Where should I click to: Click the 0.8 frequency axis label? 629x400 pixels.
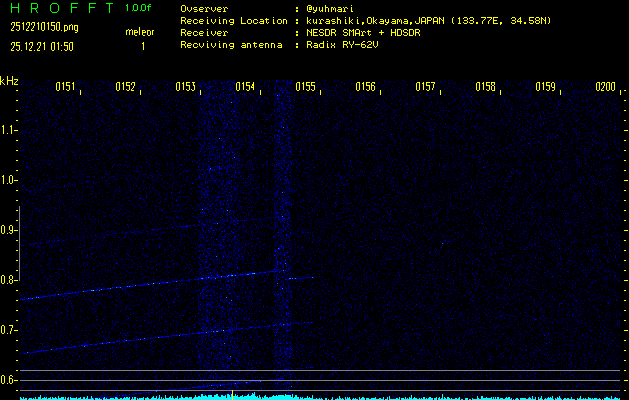[x=9, y=280]
